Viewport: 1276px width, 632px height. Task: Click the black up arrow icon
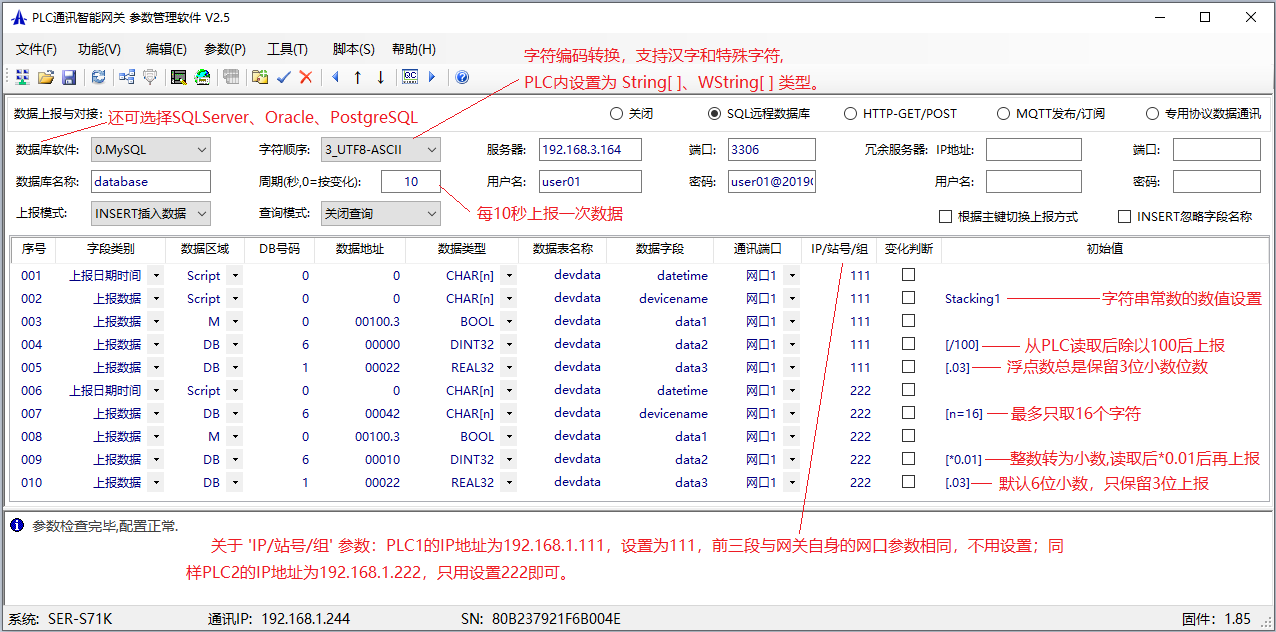[x=357, y=77]
